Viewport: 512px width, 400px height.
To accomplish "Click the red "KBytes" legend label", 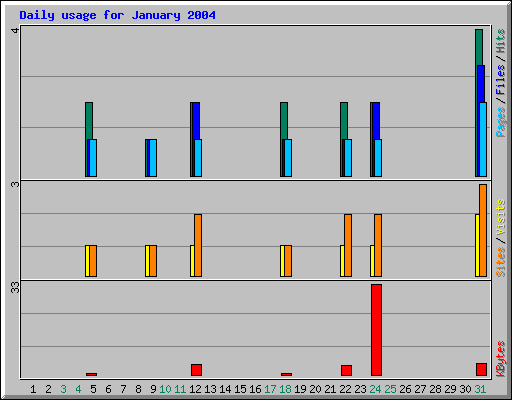I will [x=500, y=359].
